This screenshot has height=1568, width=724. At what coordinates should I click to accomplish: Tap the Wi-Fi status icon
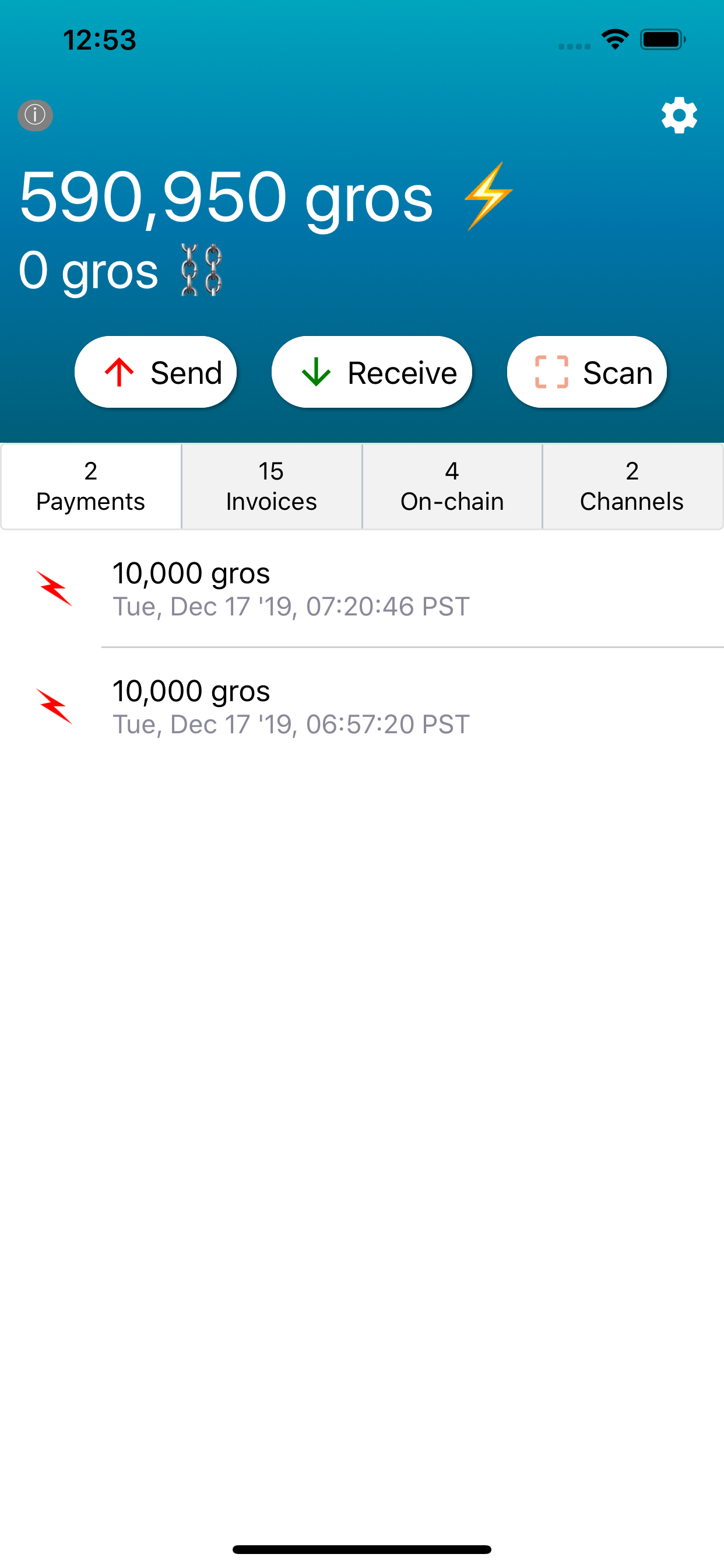615,40
